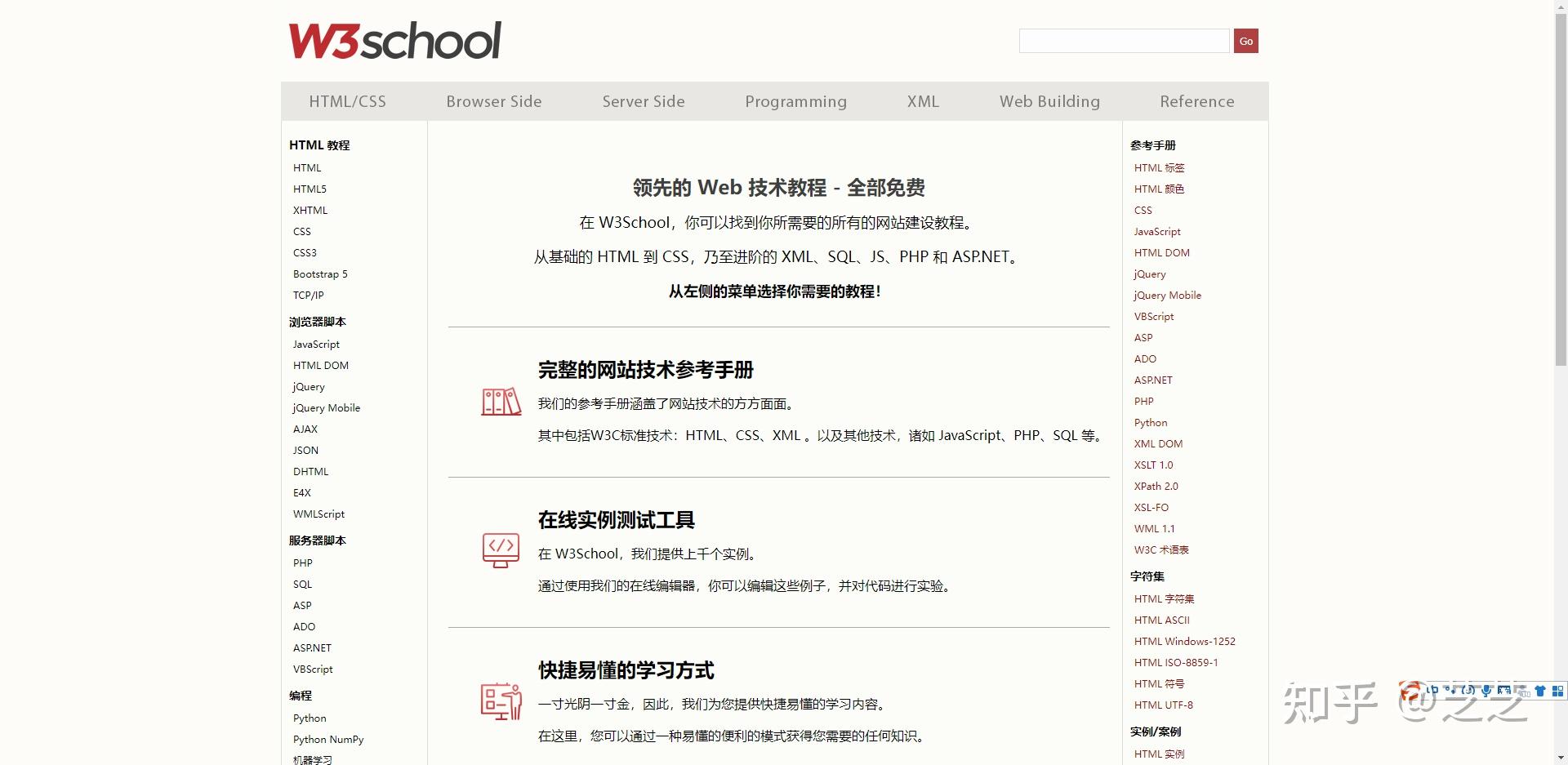
Task: Open the DHTML tutorial link
Action: [311, 471]
